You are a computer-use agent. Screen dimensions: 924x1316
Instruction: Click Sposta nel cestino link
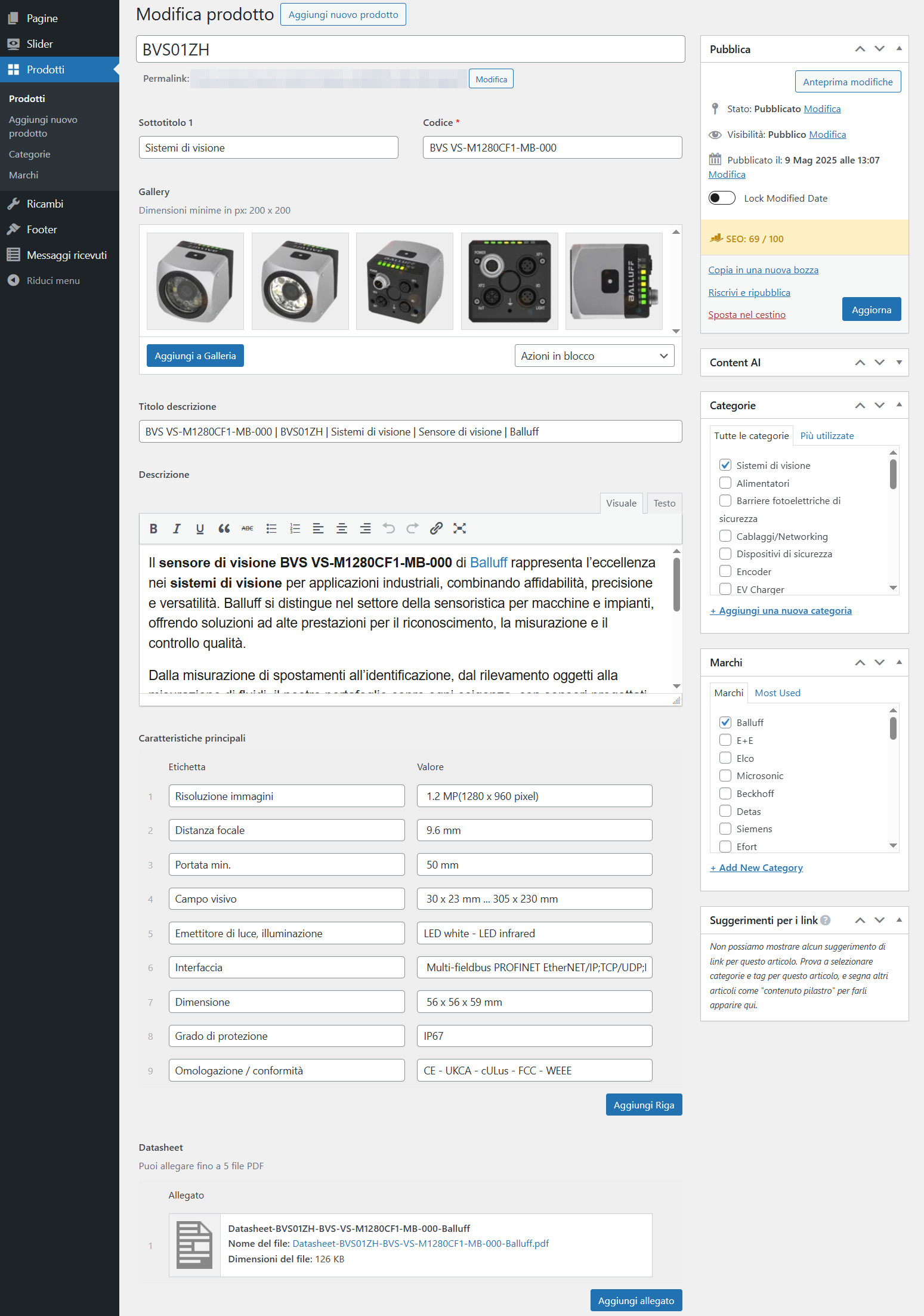coord(746,315)
